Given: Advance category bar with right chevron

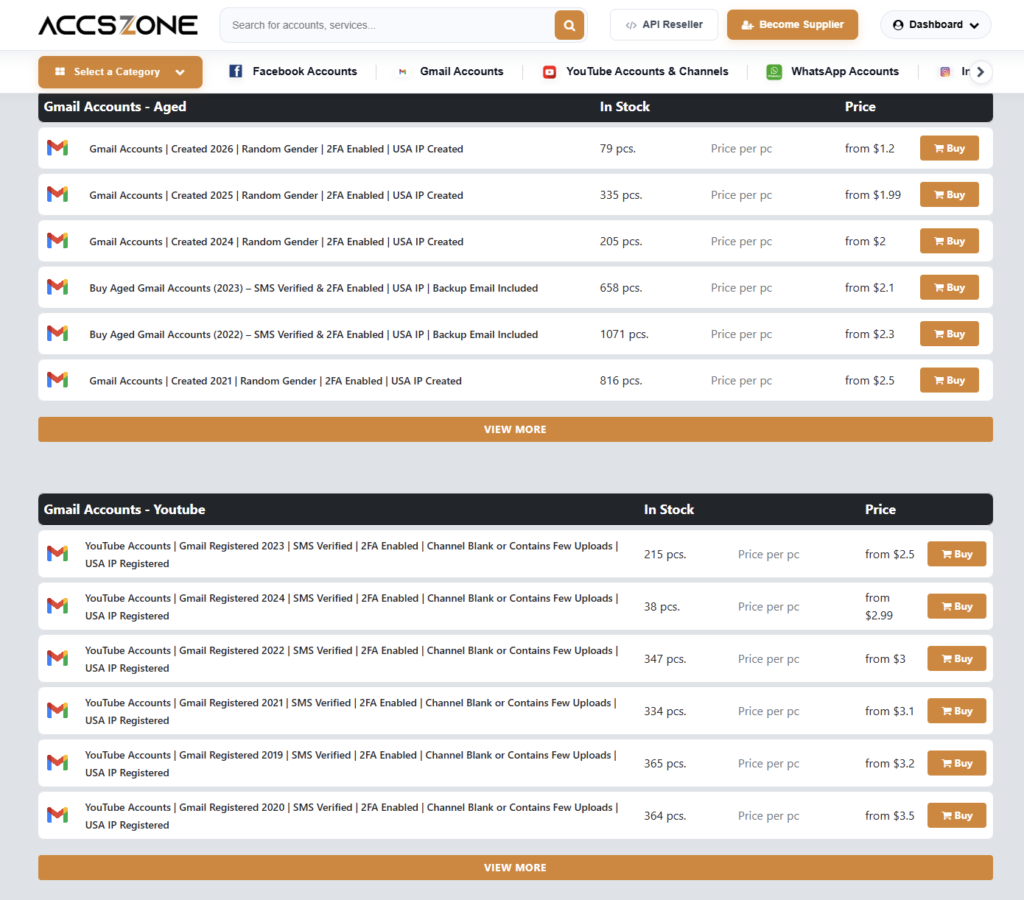Looking at the screenshot, I should point(980,72).
